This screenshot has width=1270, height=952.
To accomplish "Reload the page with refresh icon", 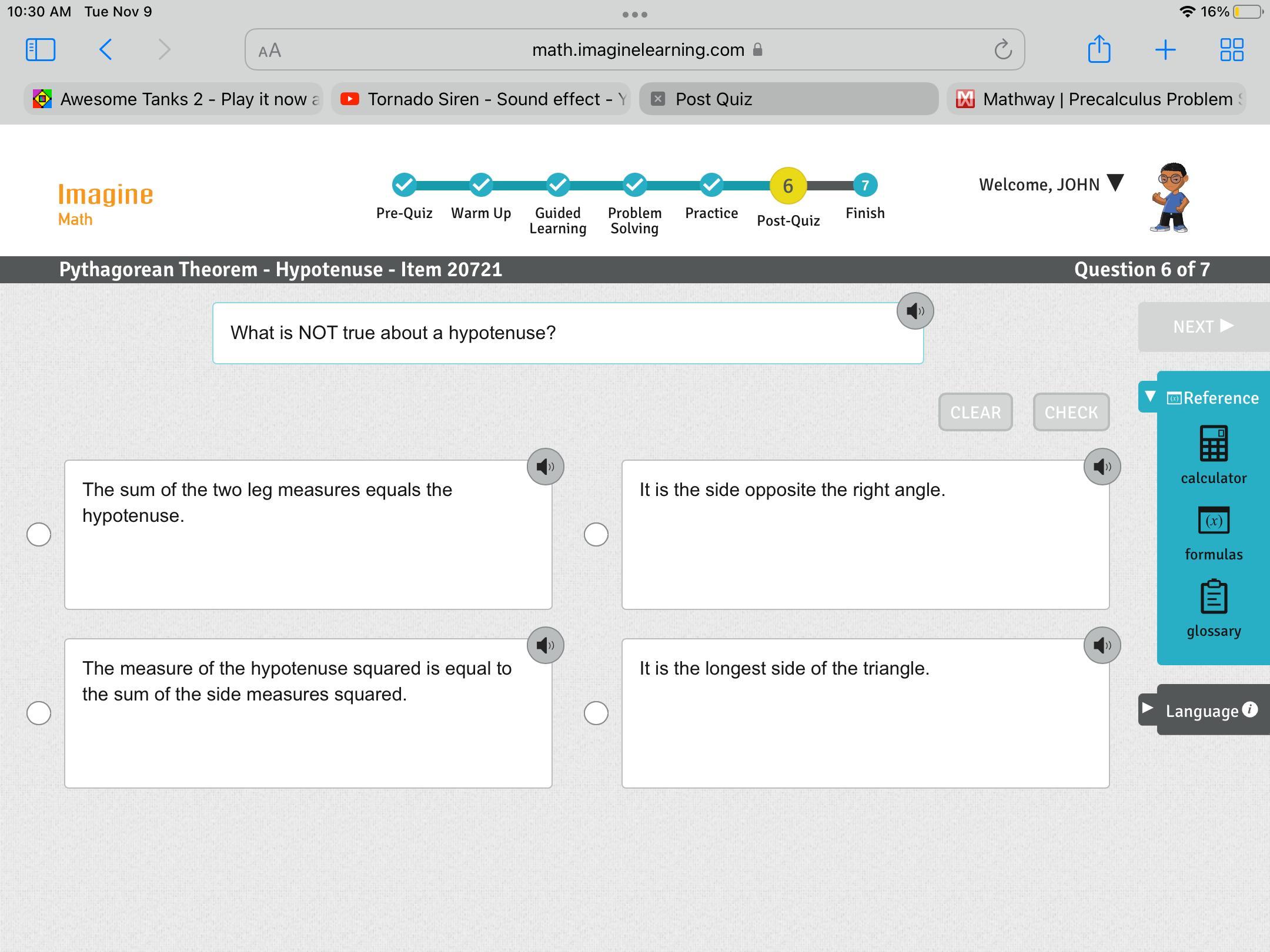I will pos(1002,50).
